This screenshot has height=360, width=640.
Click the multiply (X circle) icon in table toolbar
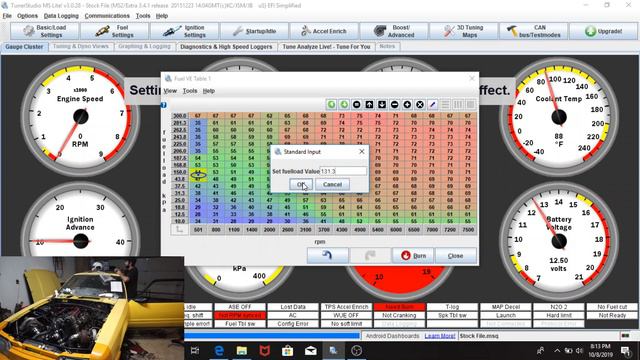[420, 104]
